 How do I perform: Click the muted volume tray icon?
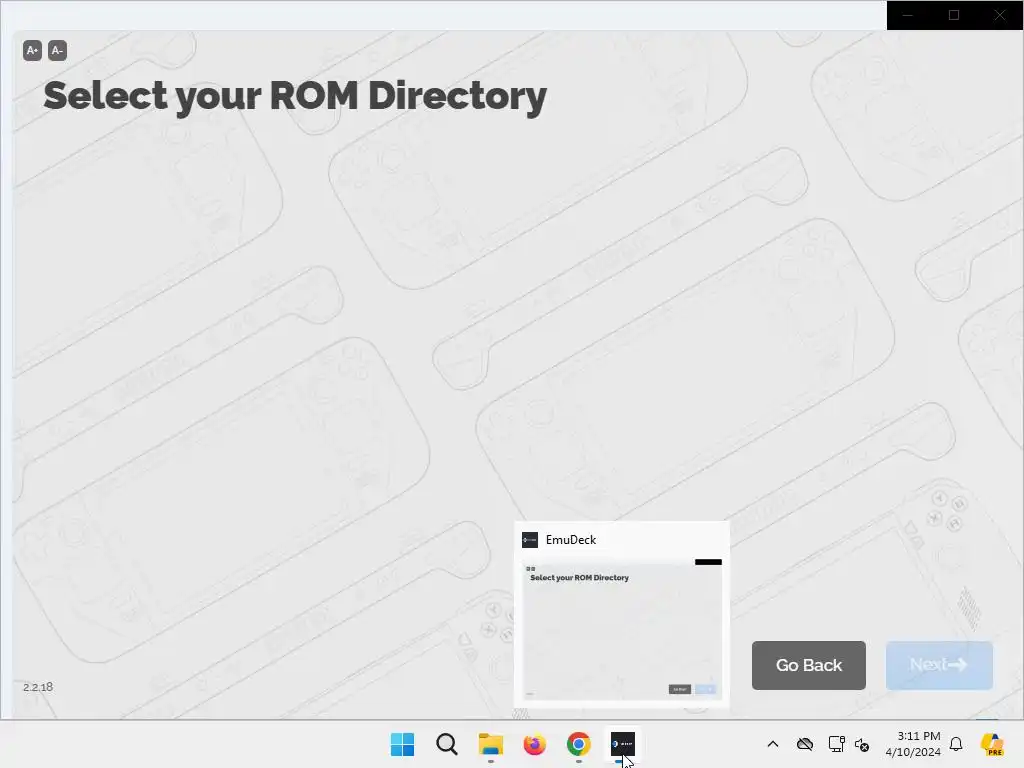[861, 744]
